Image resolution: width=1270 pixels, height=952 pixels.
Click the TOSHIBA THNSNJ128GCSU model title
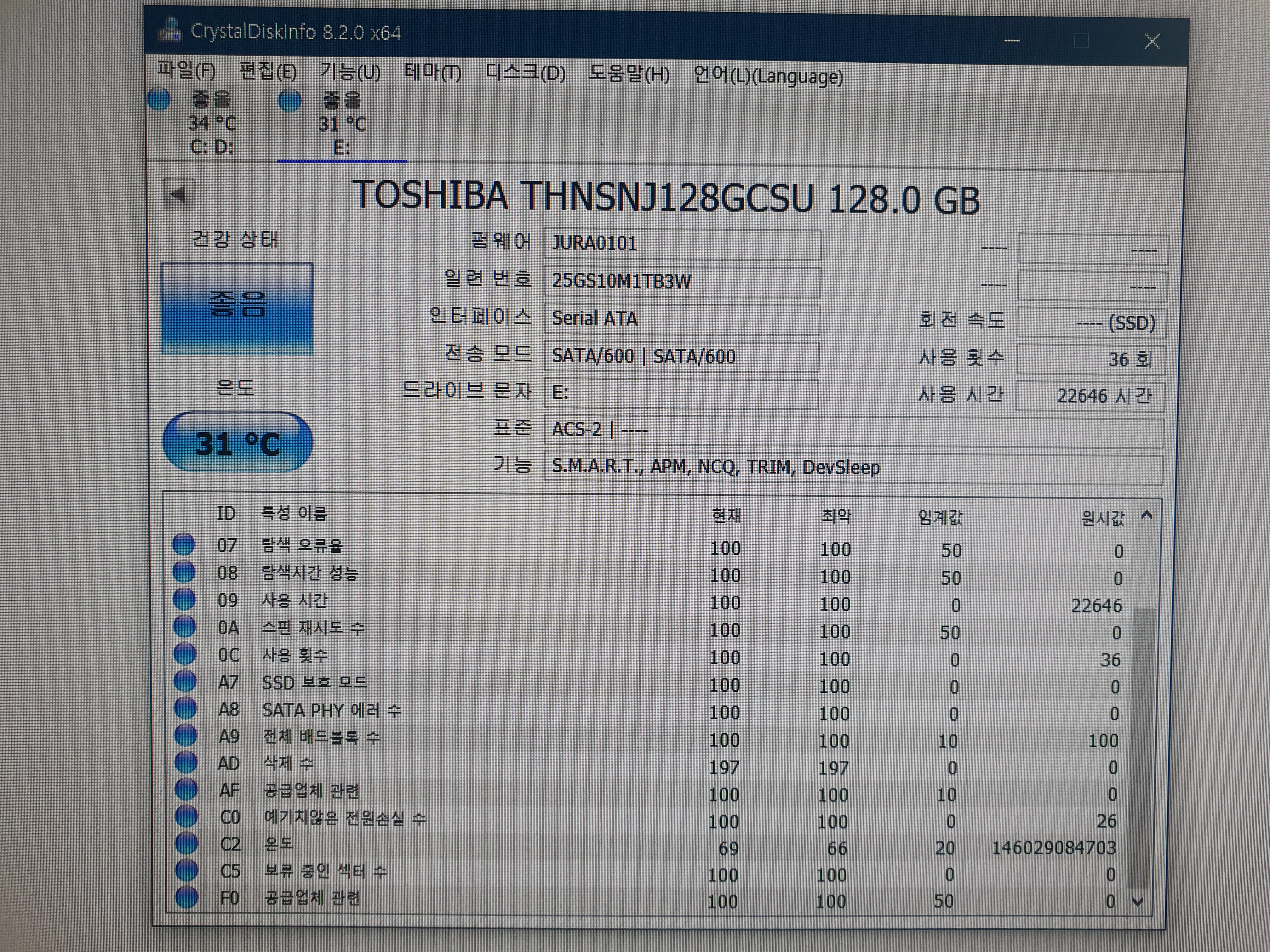coord(666,197)
